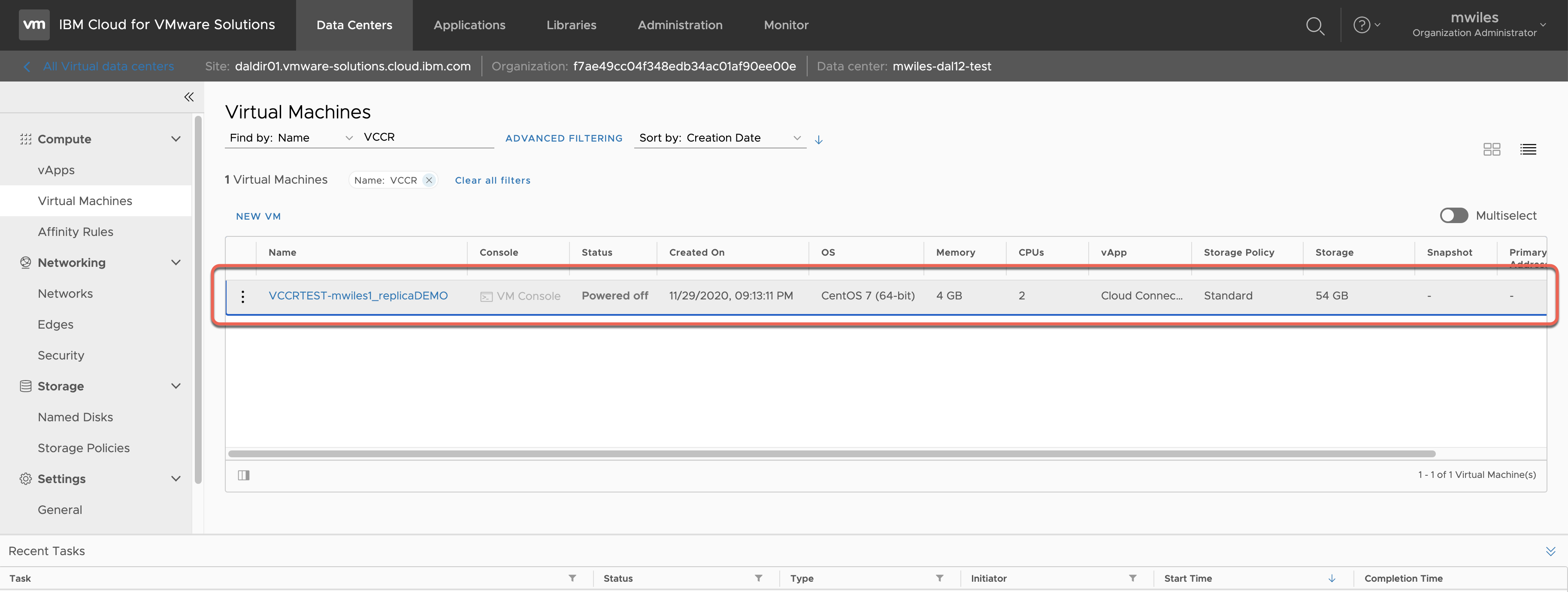Image resolution: width=1568 pixels, height=592 pixels.
Task: Open the Administration top tab
Action: (x=680, y=25)
